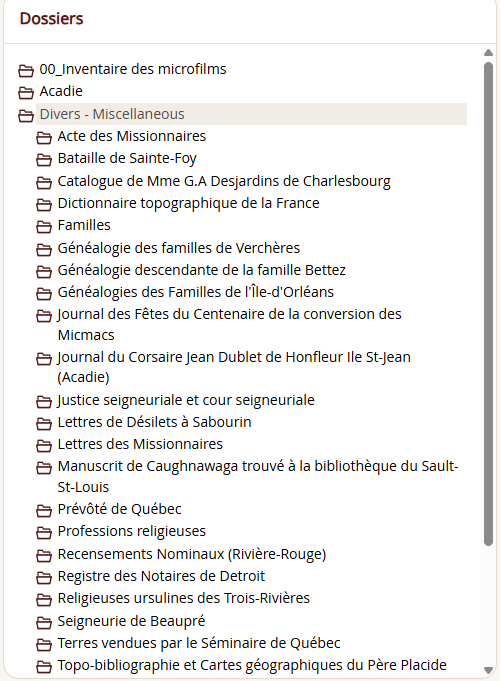Click the folder icon beside Familles
This screenshot has height=681, width=500.
coord(43,226)
